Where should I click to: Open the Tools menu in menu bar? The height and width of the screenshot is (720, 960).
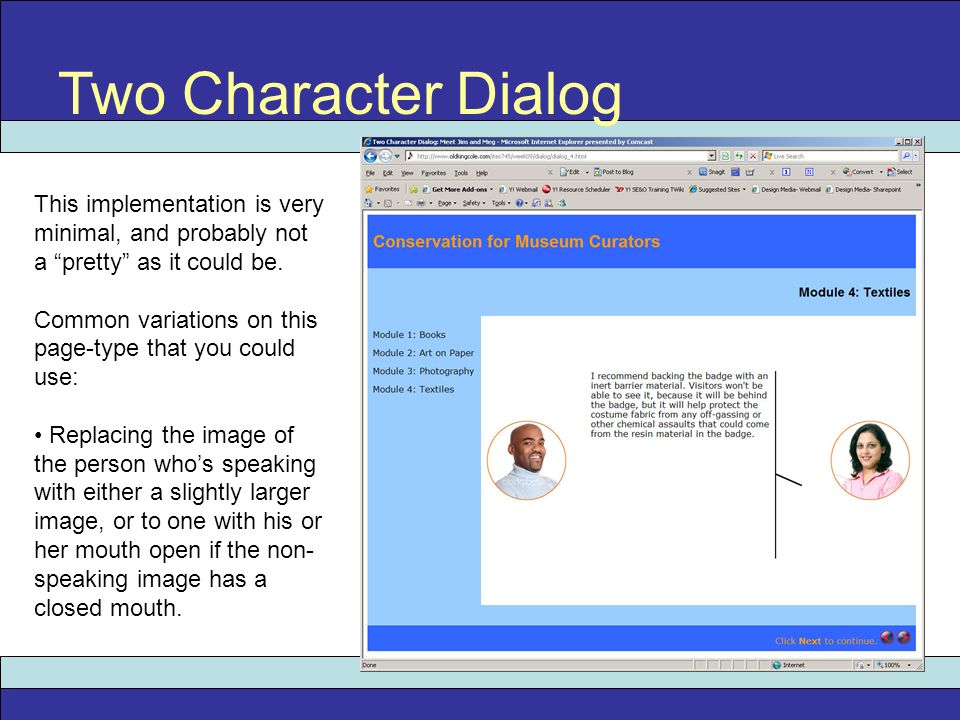coord(461,173)
